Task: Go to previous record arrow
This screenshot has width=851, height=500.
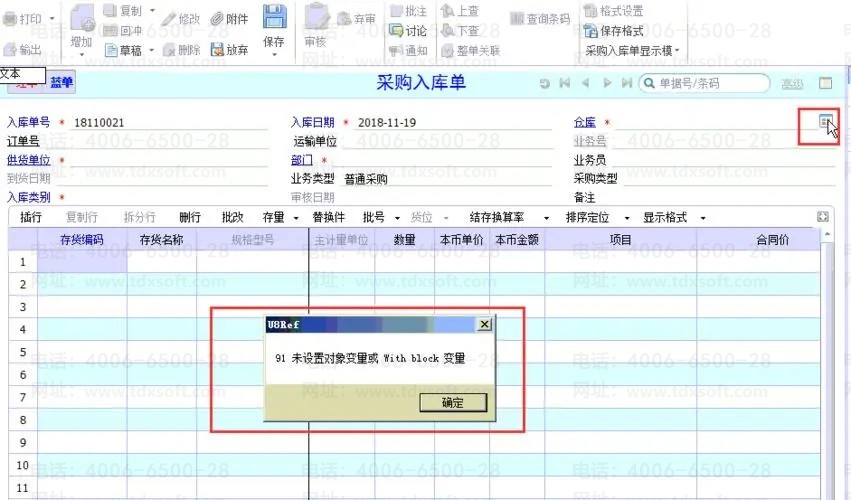Action: click(586, 83)
